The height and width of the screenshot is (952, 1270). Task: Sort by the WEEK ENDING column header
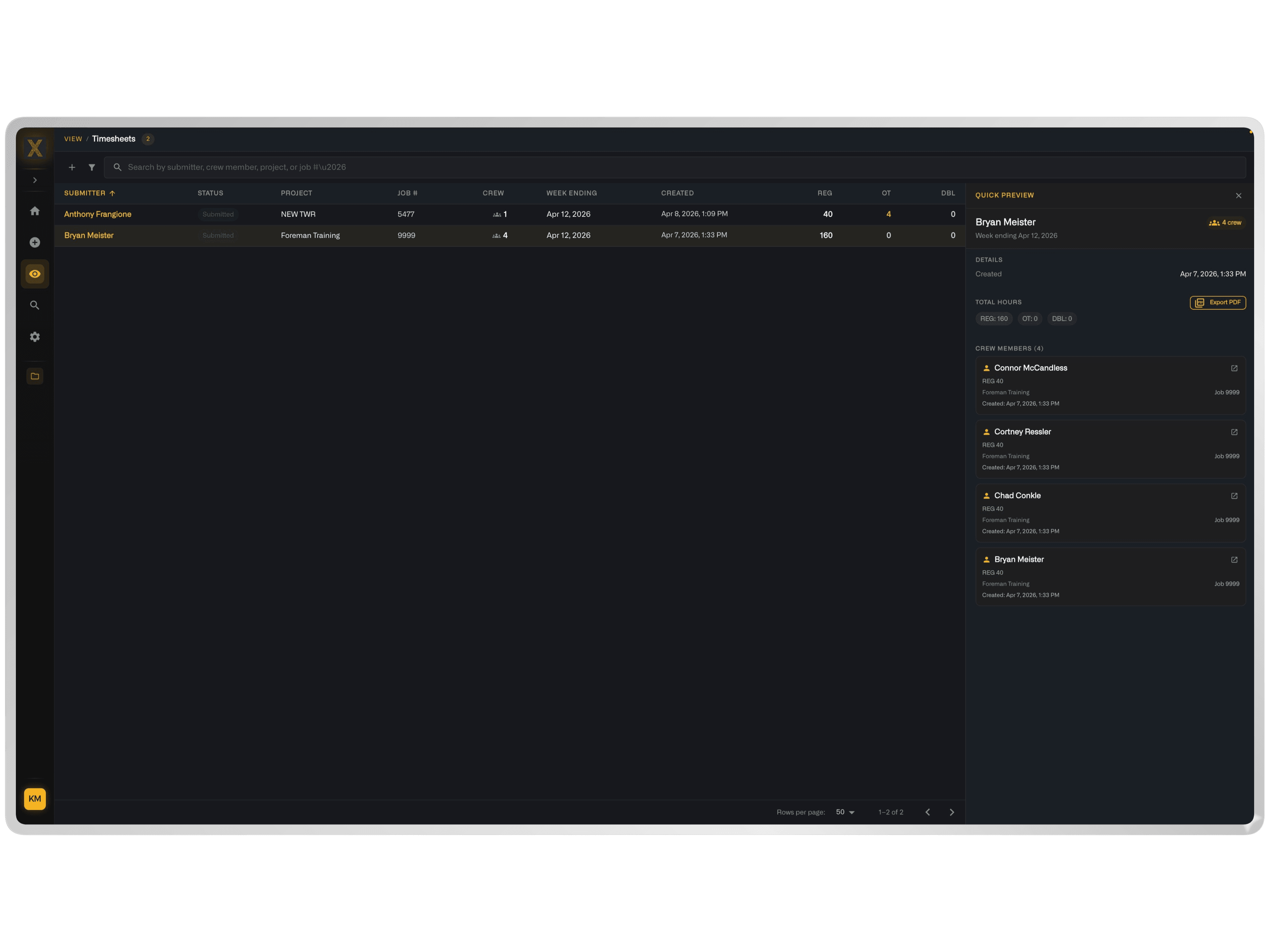(571, 193)
